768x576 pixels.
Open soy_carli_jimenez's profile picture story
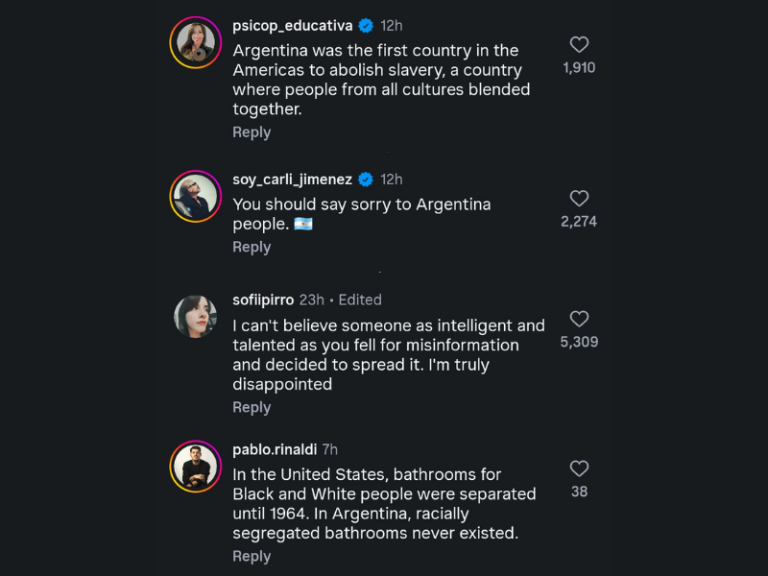195,196
